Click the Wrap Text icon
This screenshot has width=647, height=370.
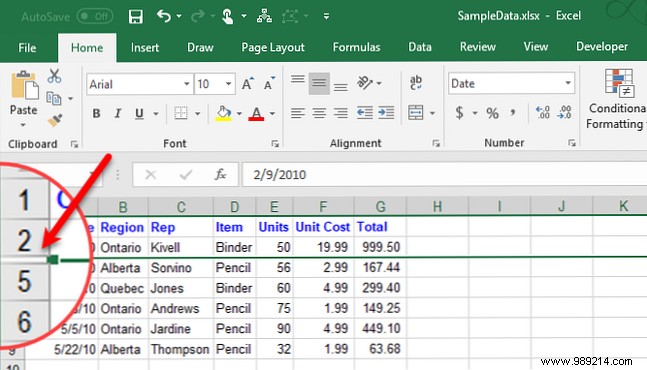pyautogui.click(x=416, y=83)
